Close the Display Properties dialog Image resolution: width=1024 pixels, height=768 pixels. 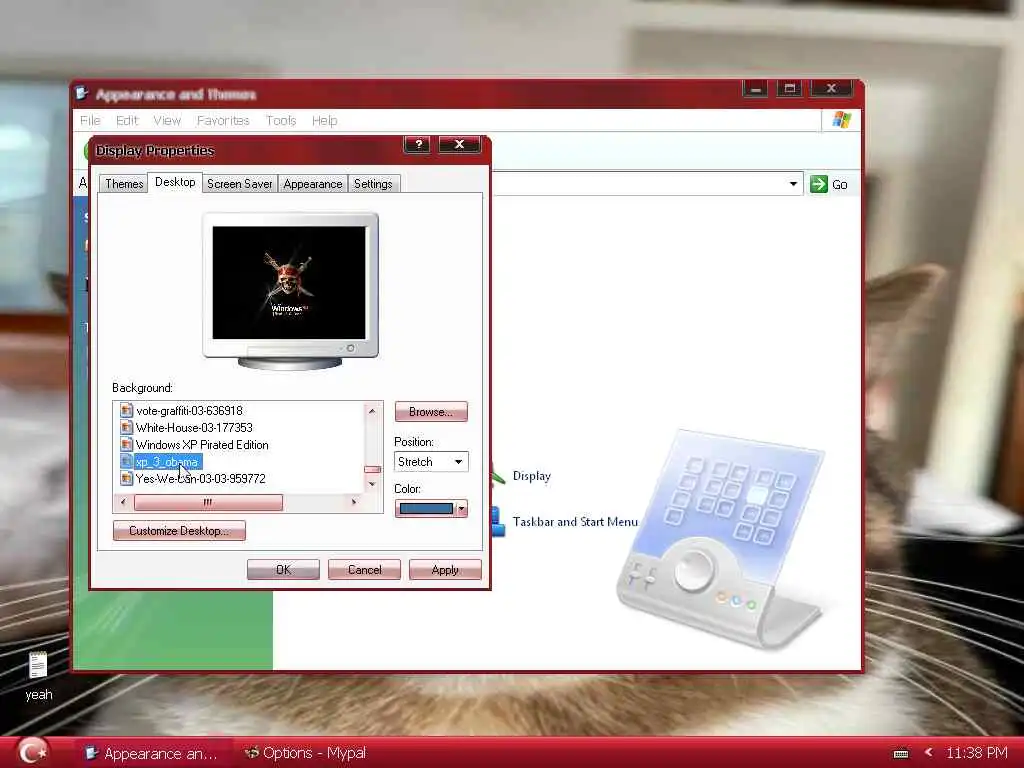coord(459,144)
